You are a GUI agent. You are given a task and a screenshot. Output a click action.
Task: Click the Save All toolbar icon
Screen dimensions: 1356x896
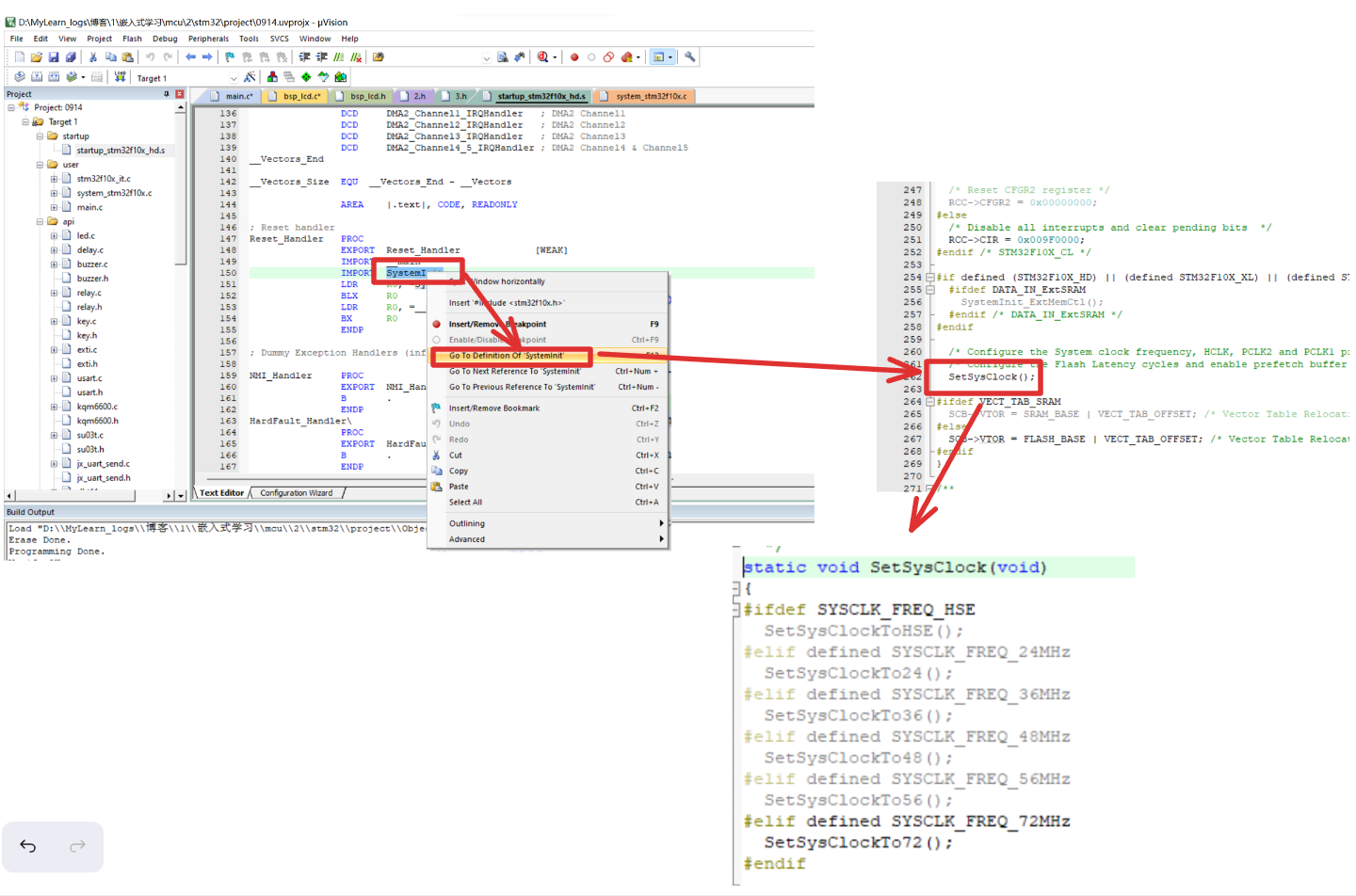[71, 57]
